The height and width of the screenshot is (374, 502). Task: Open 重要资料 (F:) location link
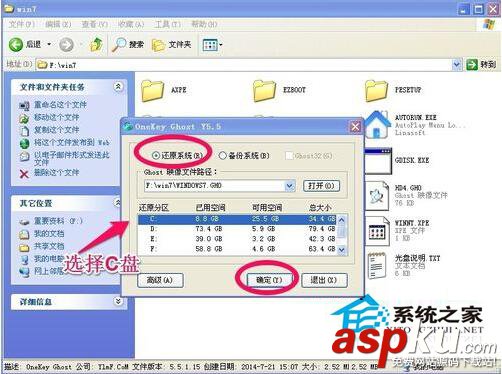[58, 221]
